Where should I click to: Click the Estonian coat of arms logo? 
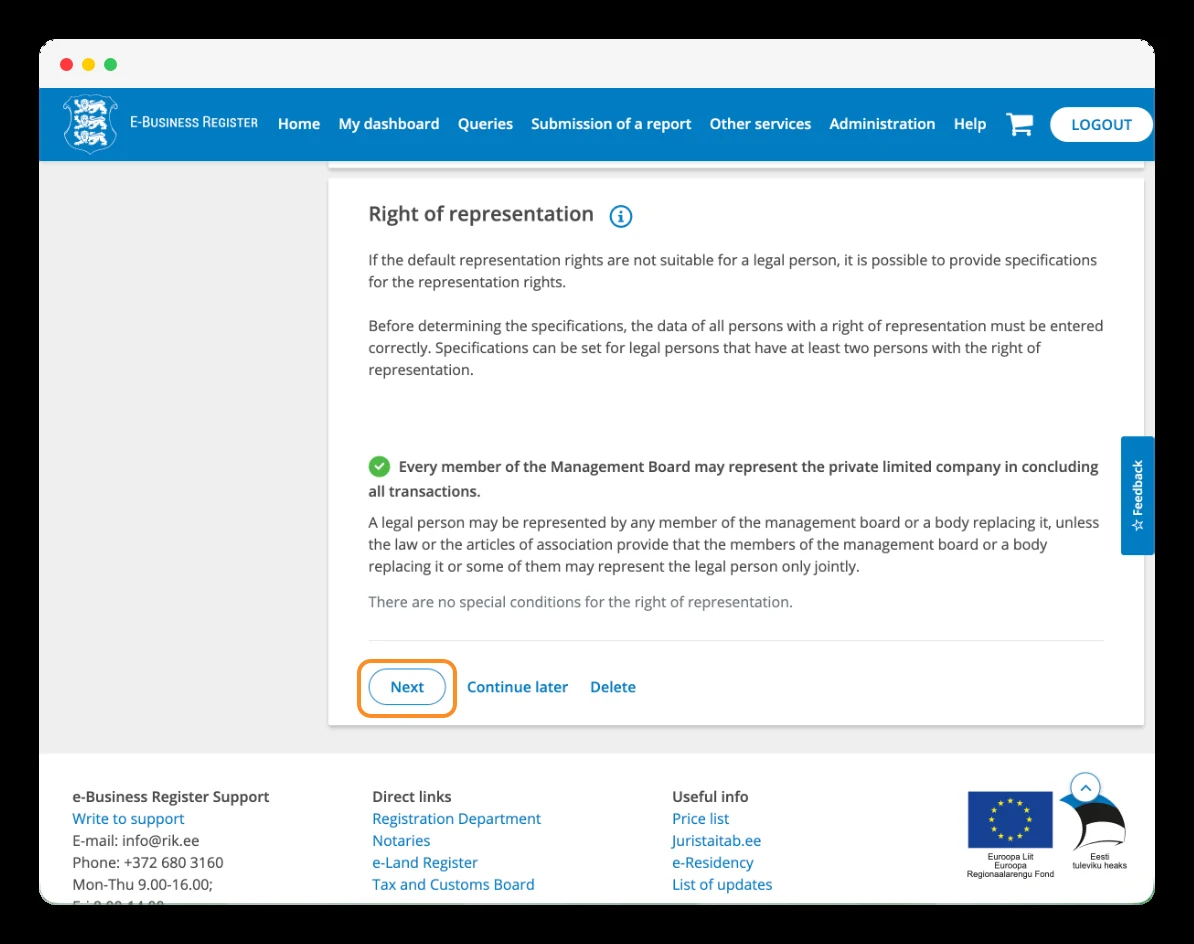(x=91, y=124)
